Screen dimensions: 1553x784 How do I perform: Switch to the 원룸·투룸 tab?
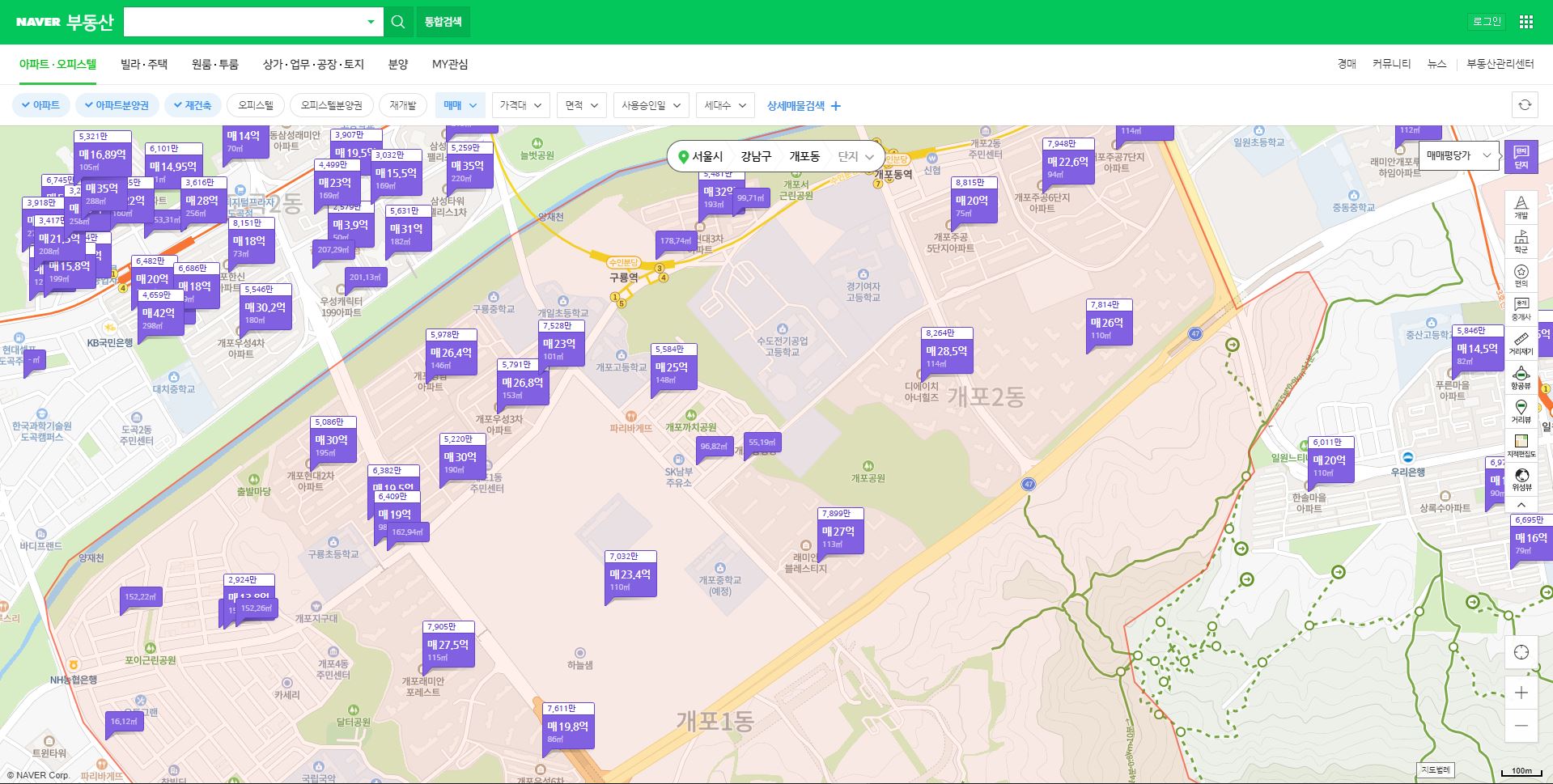214,64
